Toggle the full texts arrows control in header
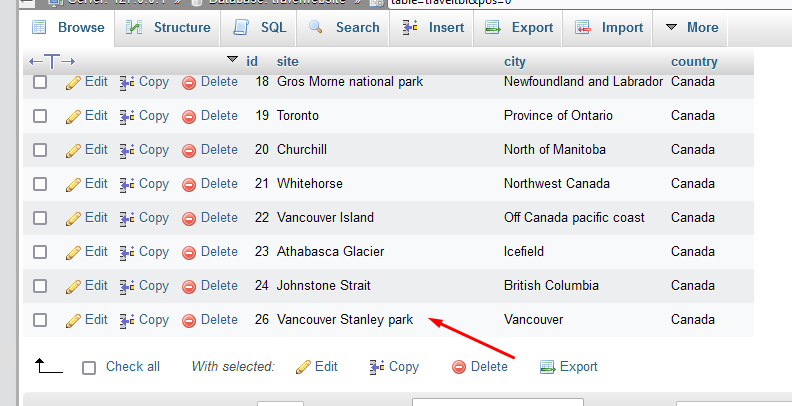Viewport: 792px width, 406px height. point(52,62)
